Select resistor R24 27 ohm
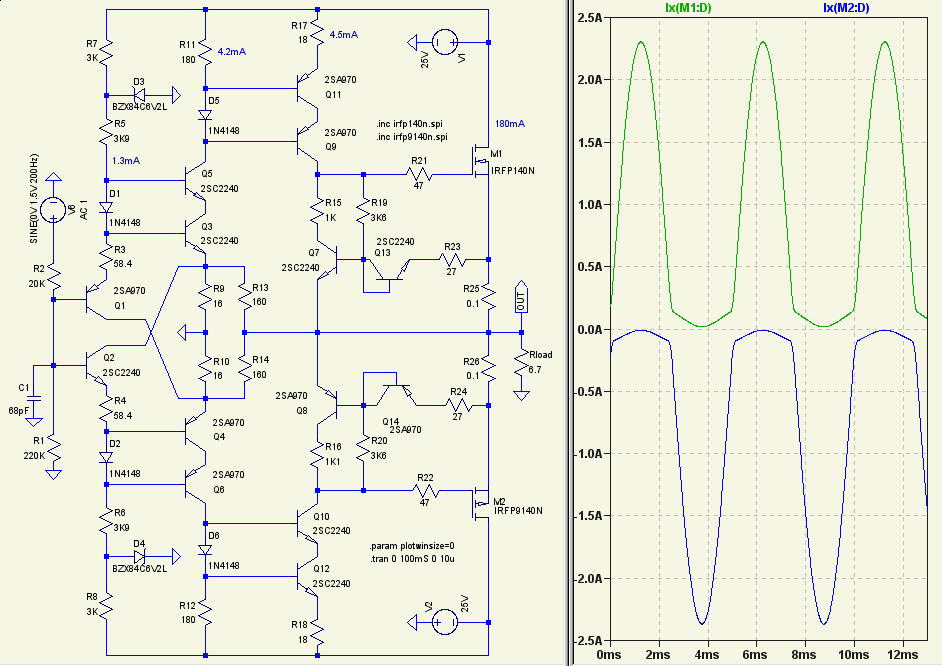 coord(458,406)
